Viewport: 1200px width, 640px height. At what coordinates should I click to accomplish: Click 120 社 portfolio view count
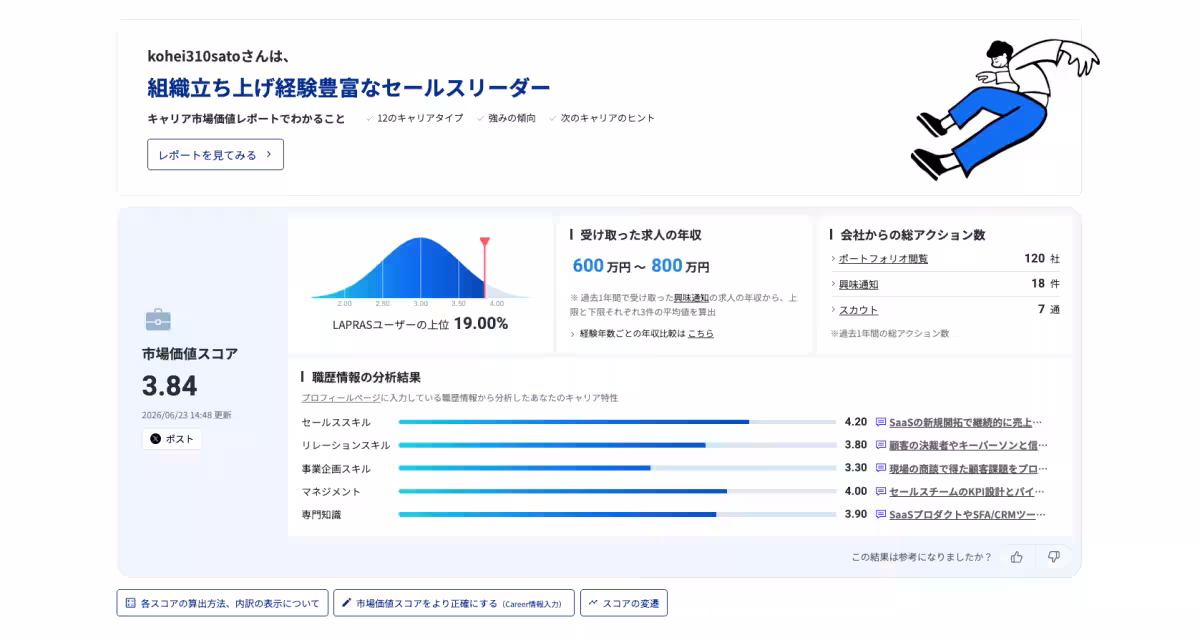click(x=1042, y=258)
